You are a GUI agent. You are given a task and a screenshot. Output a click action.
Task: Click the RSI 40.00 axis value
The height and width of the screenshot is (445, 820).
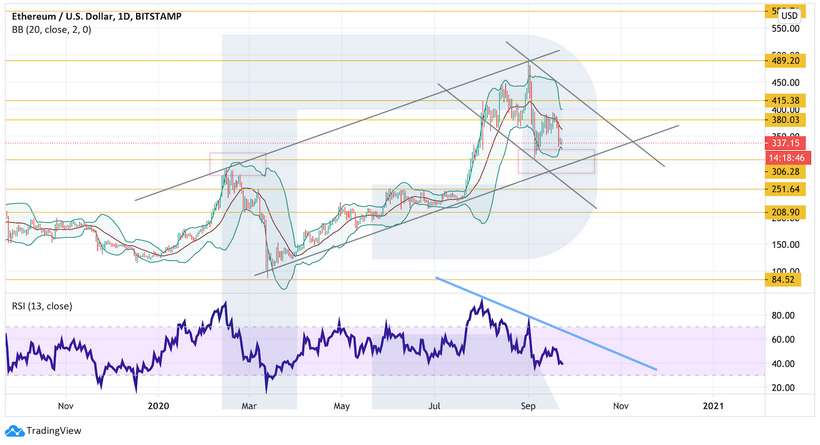783,363
